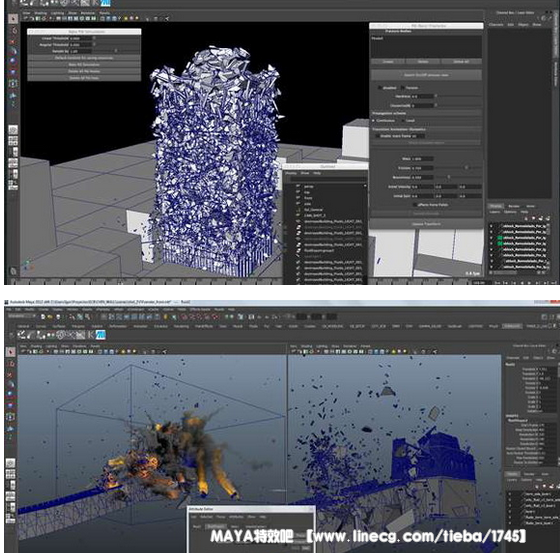560x553 pixels.
Task: Switch lower Maya to Single Perspective layout
Action: tap(11, 463)
